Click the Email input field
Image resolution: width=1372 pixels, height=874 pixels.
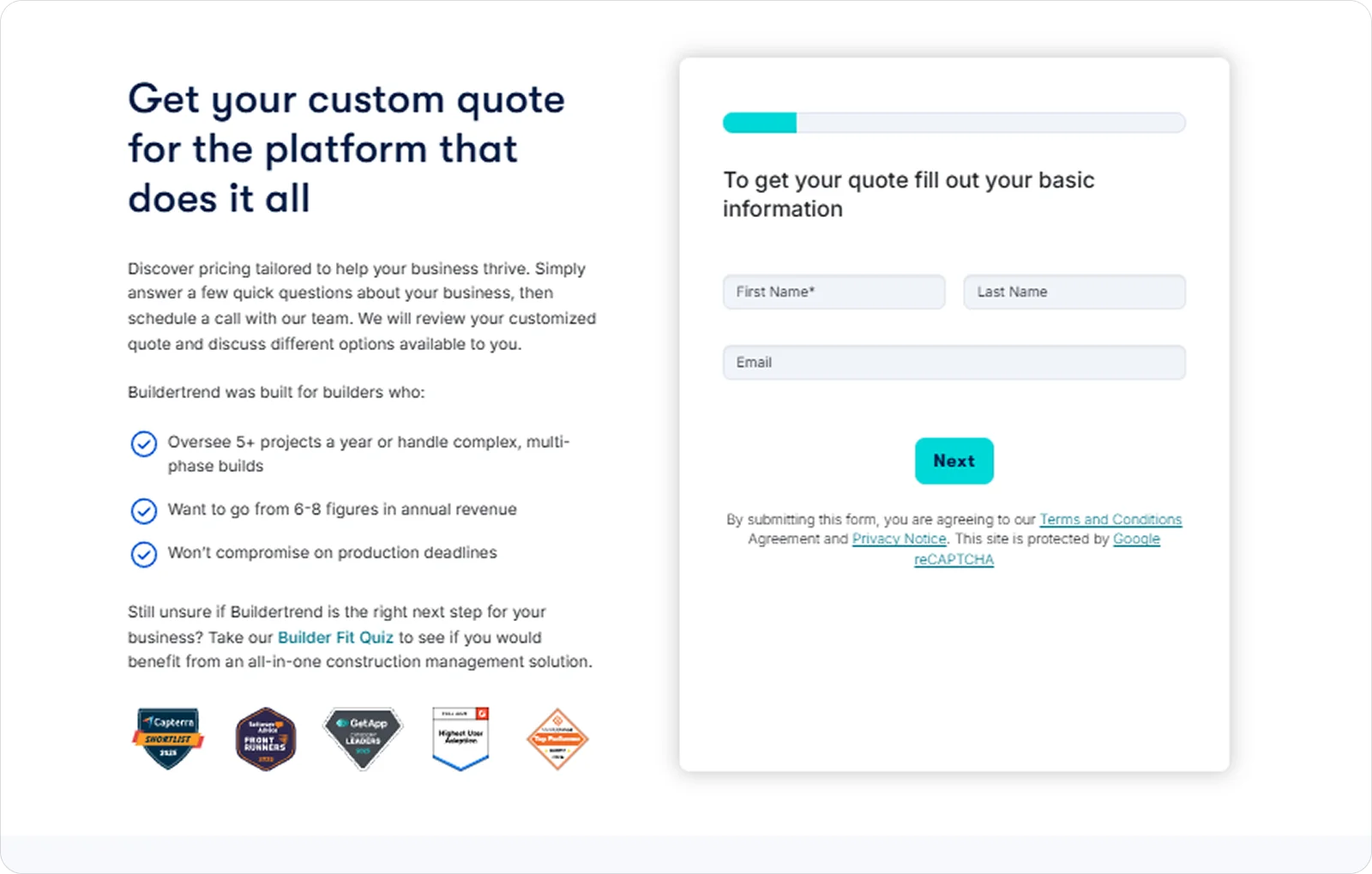[x=954, y=362]
